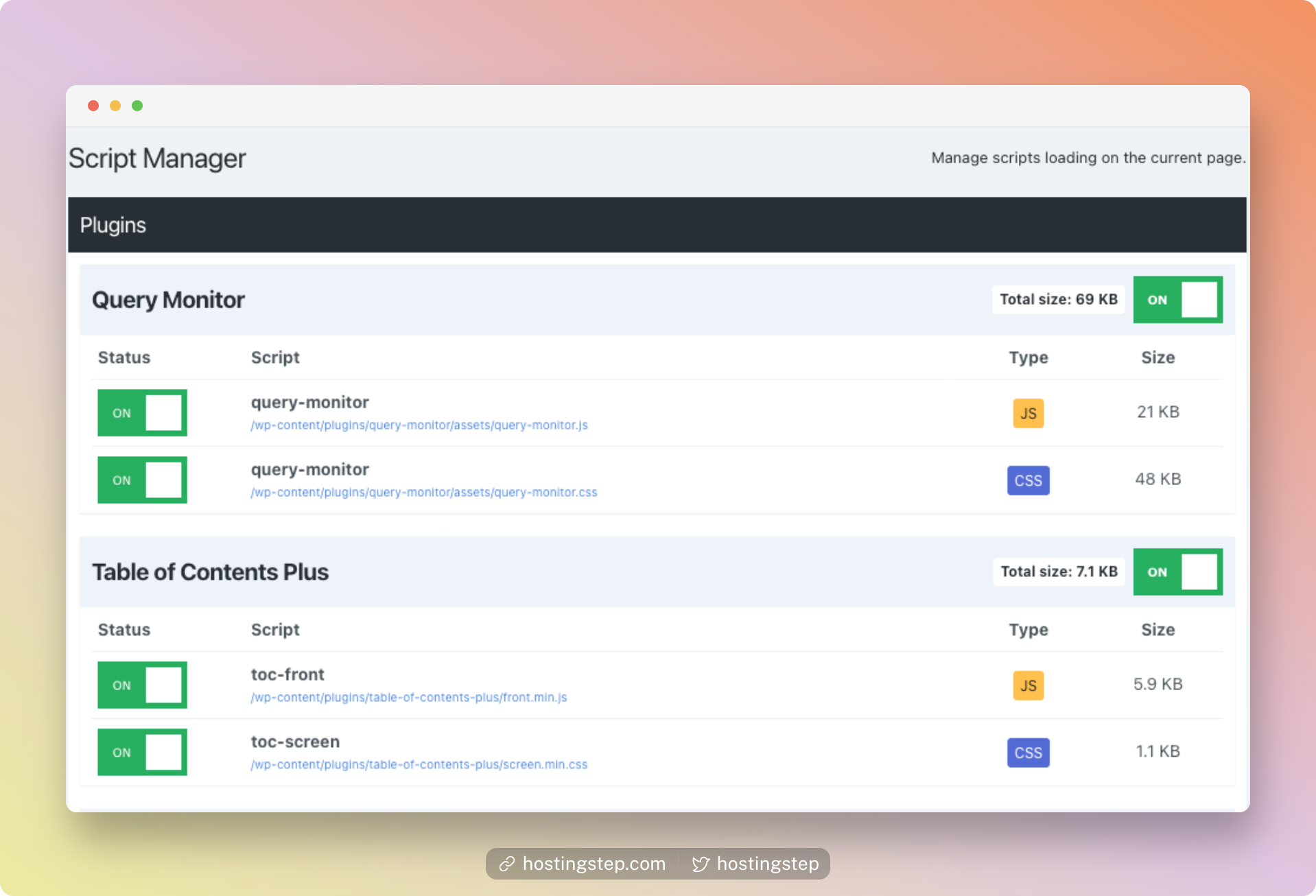This screenshot has width=1316, height=896.
Task: Close the window with the red button
Action: (x=93, y=106)
